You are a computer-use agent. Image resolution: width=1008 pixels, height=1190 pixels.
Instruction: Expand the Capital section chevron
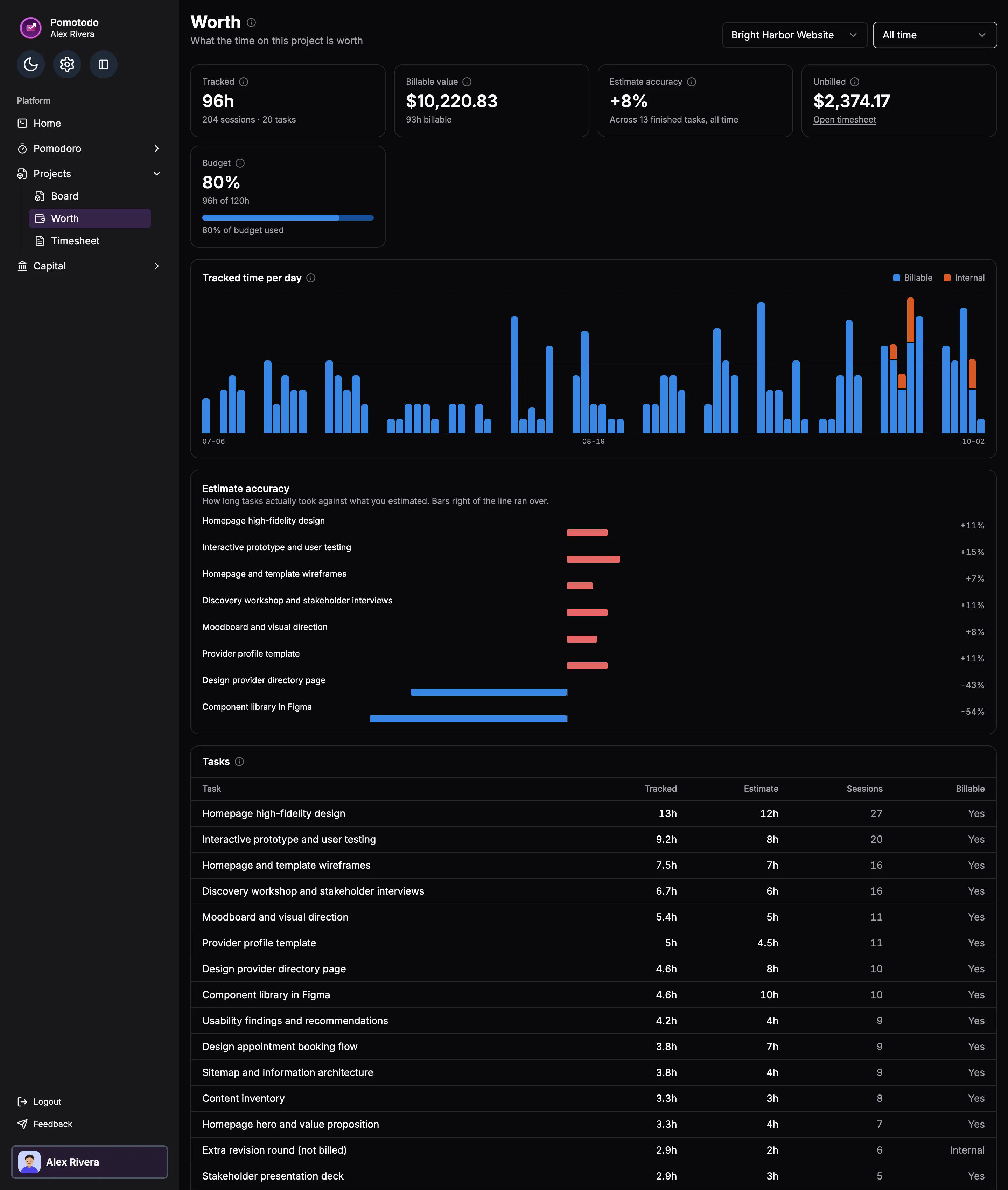(x=156, y=266)
